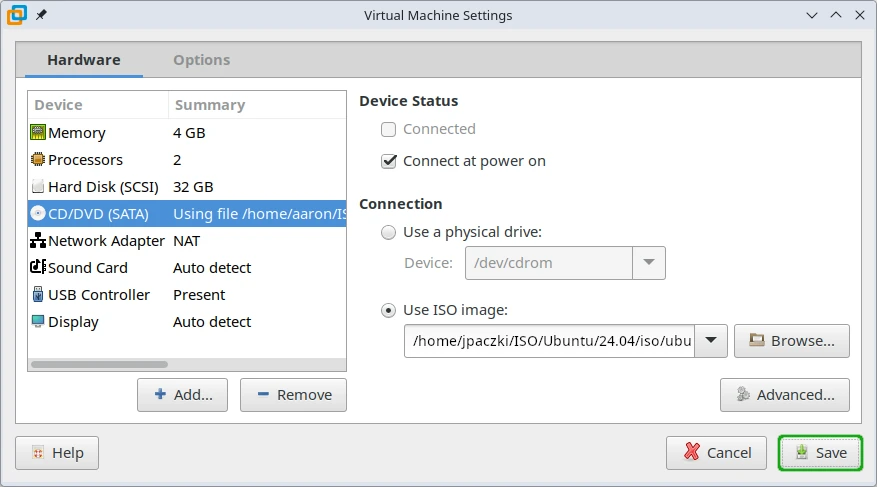The width and height of the screenshot is (877, 487).
Task: Switch to the Options tab
Action: point(201,60)
